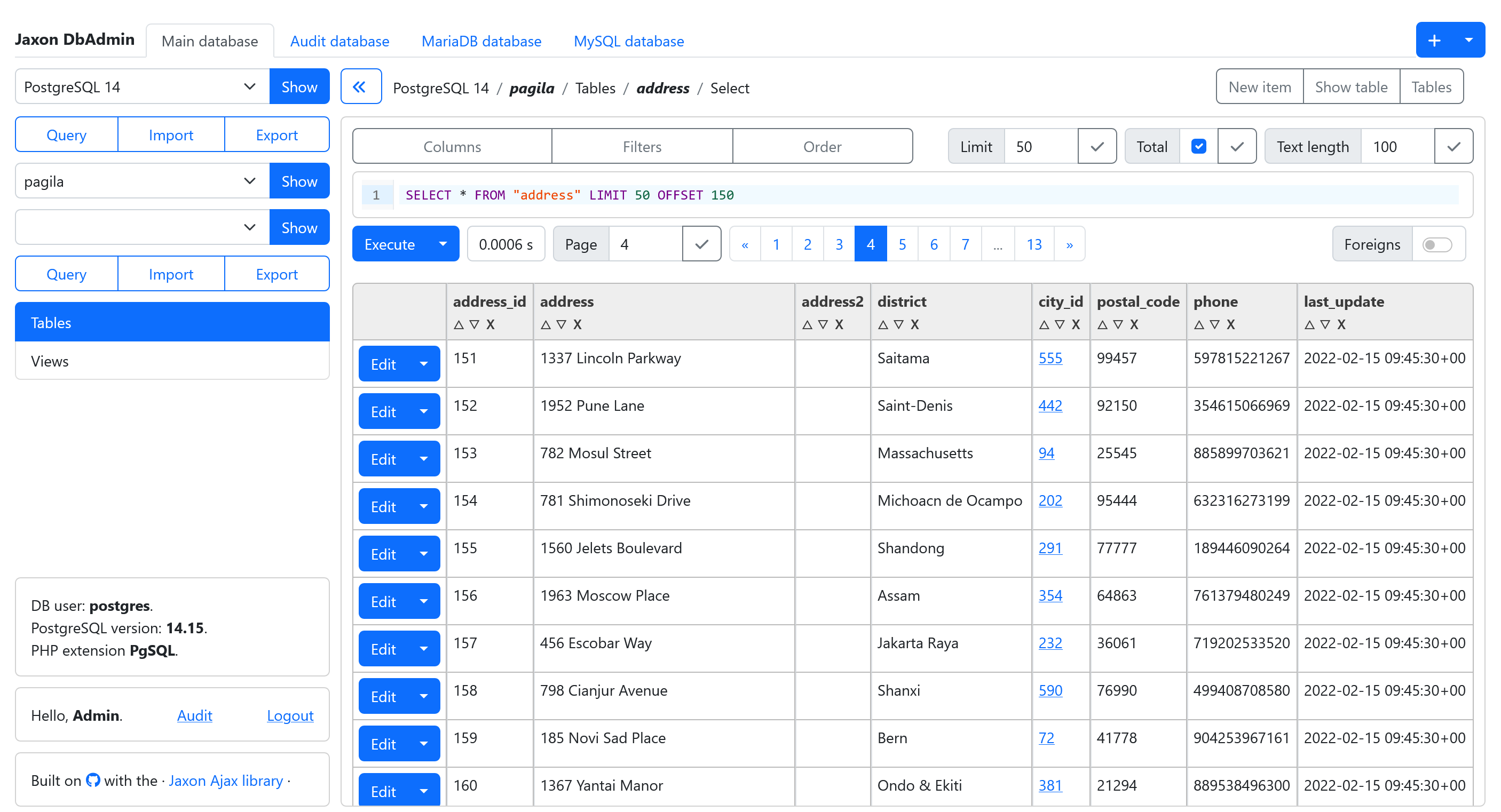Click the Logout link
This screenshot has width=1501, height=812.
[290, 715]
